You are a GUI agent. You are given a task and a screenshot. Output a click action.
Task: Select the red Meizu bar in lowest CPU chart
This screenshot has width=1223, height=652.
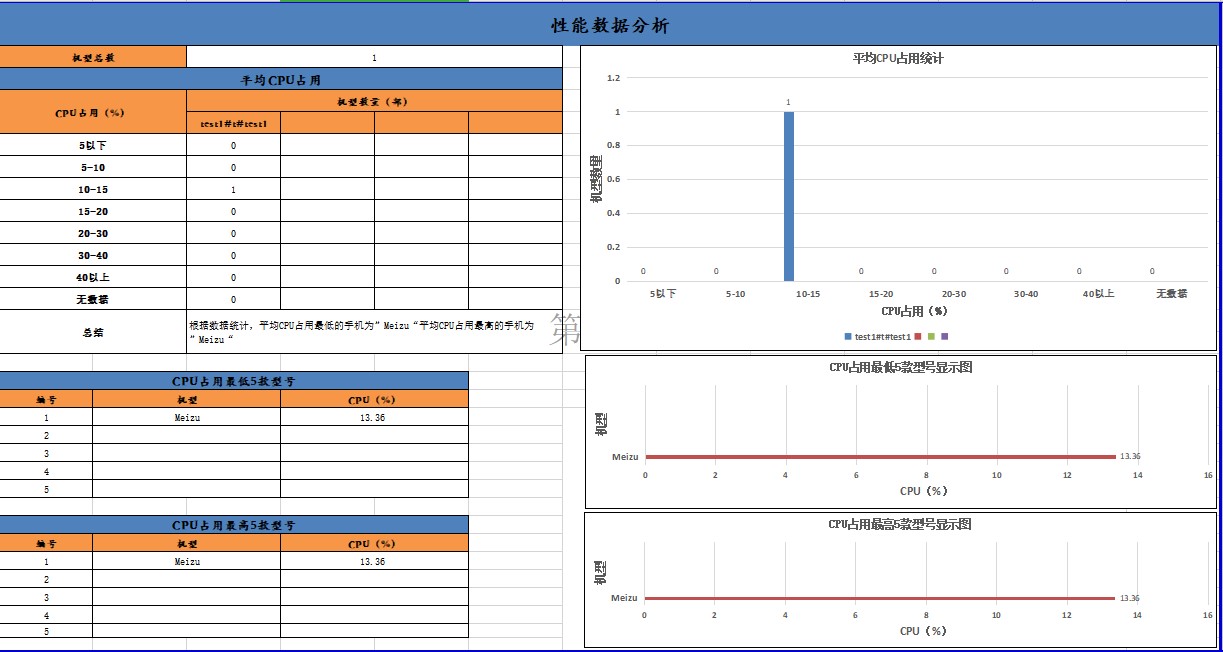tap(880, 457)
